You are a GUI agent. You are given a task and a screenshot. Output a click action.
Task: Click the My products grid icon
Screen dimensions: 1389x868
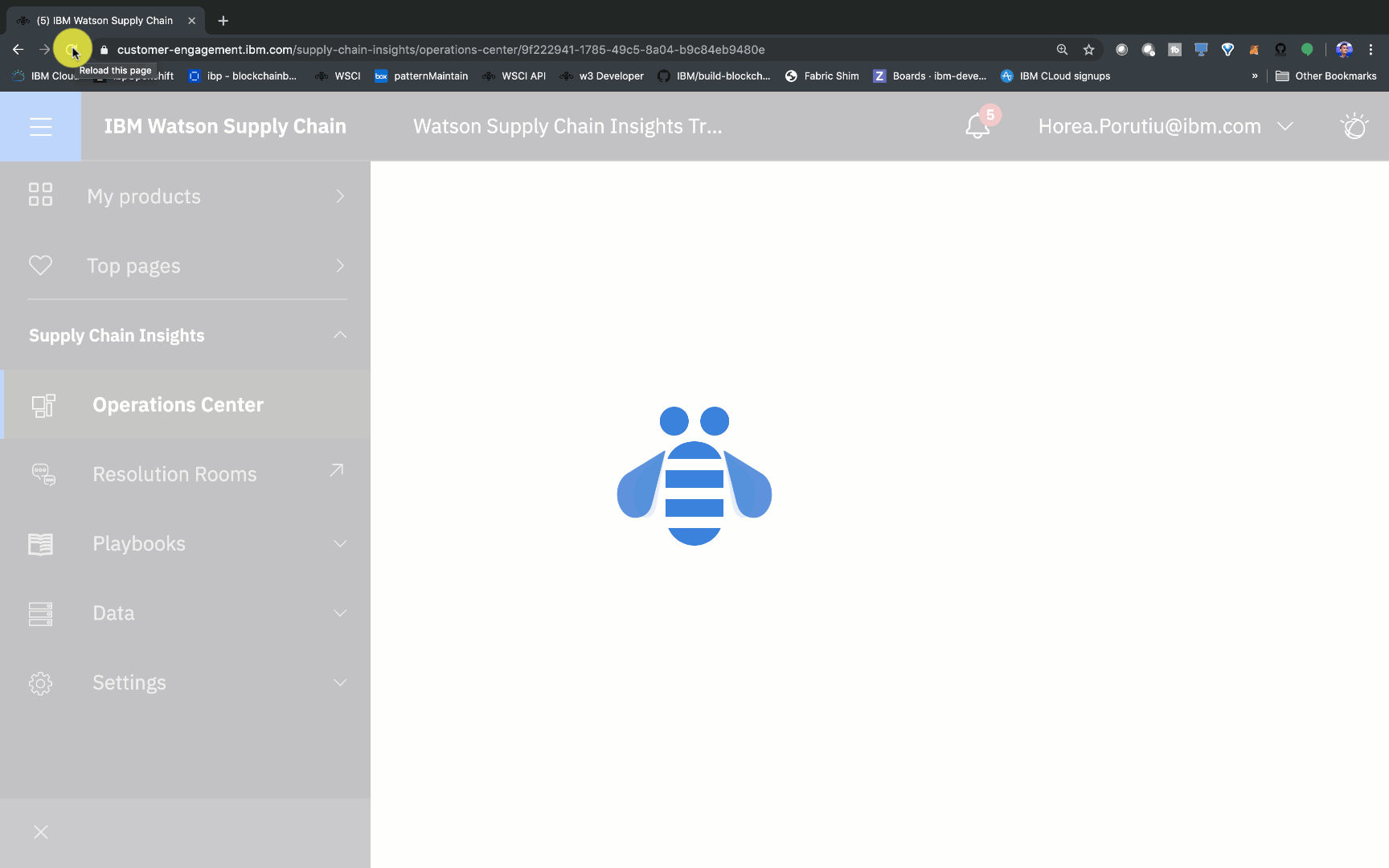pos(40,194)
